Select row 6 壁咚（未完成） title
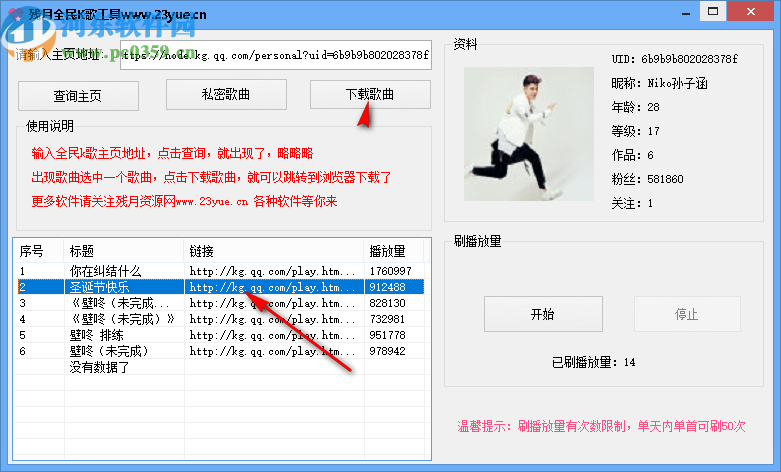Image resolution: width=781 pixels, height=472 pixels. tap(109, 351)
